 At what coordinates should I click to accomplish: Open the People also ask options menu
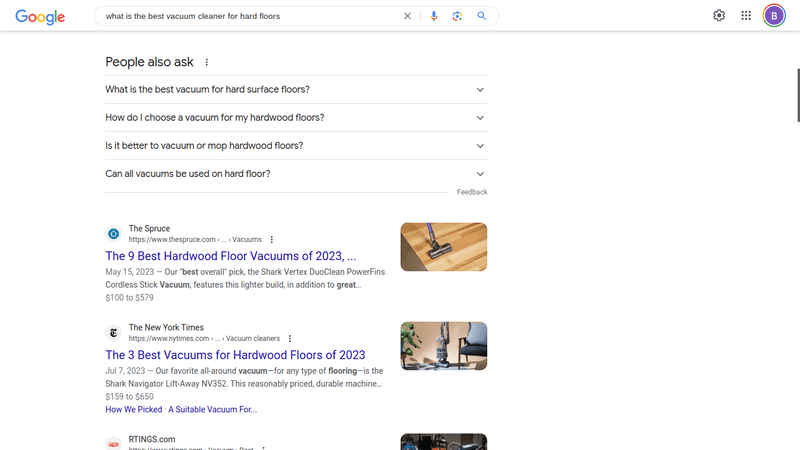coord(207,62)
